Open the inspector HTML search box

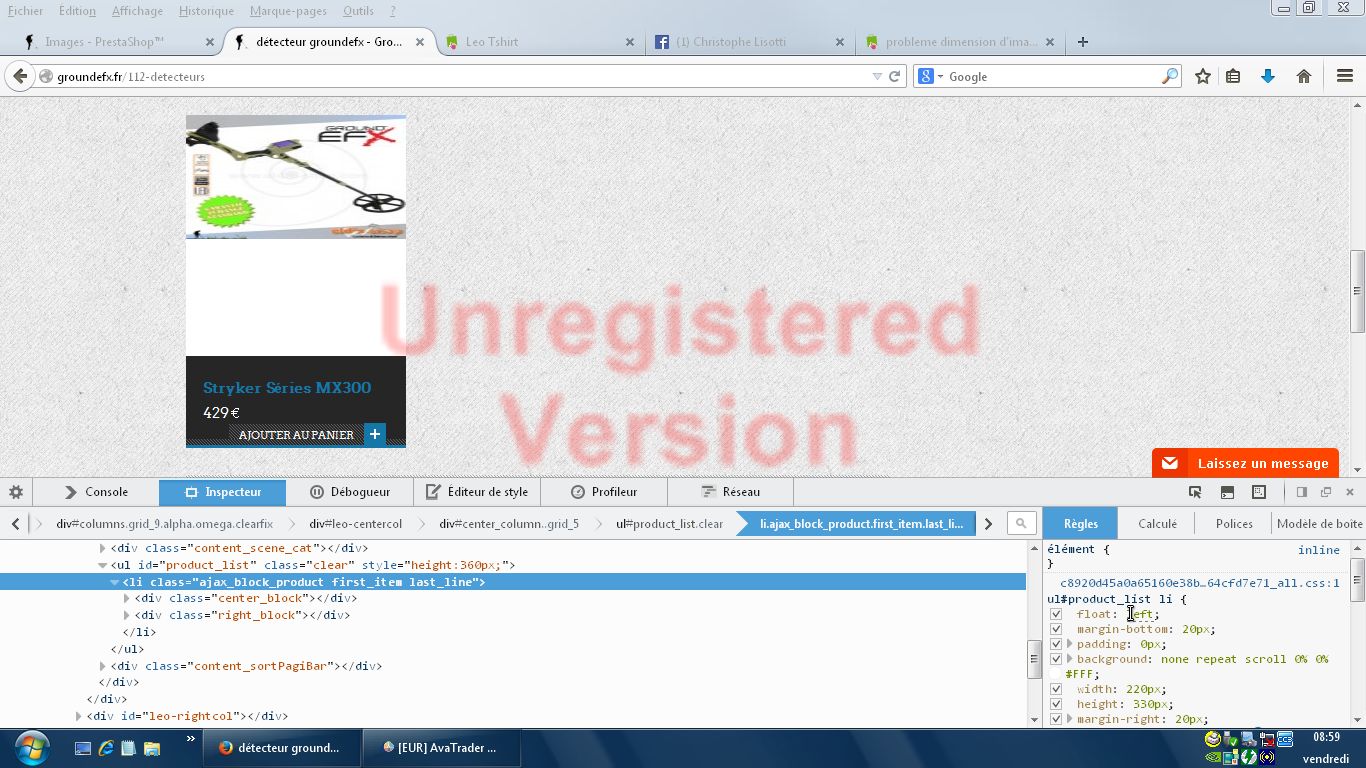(1021, 523)
